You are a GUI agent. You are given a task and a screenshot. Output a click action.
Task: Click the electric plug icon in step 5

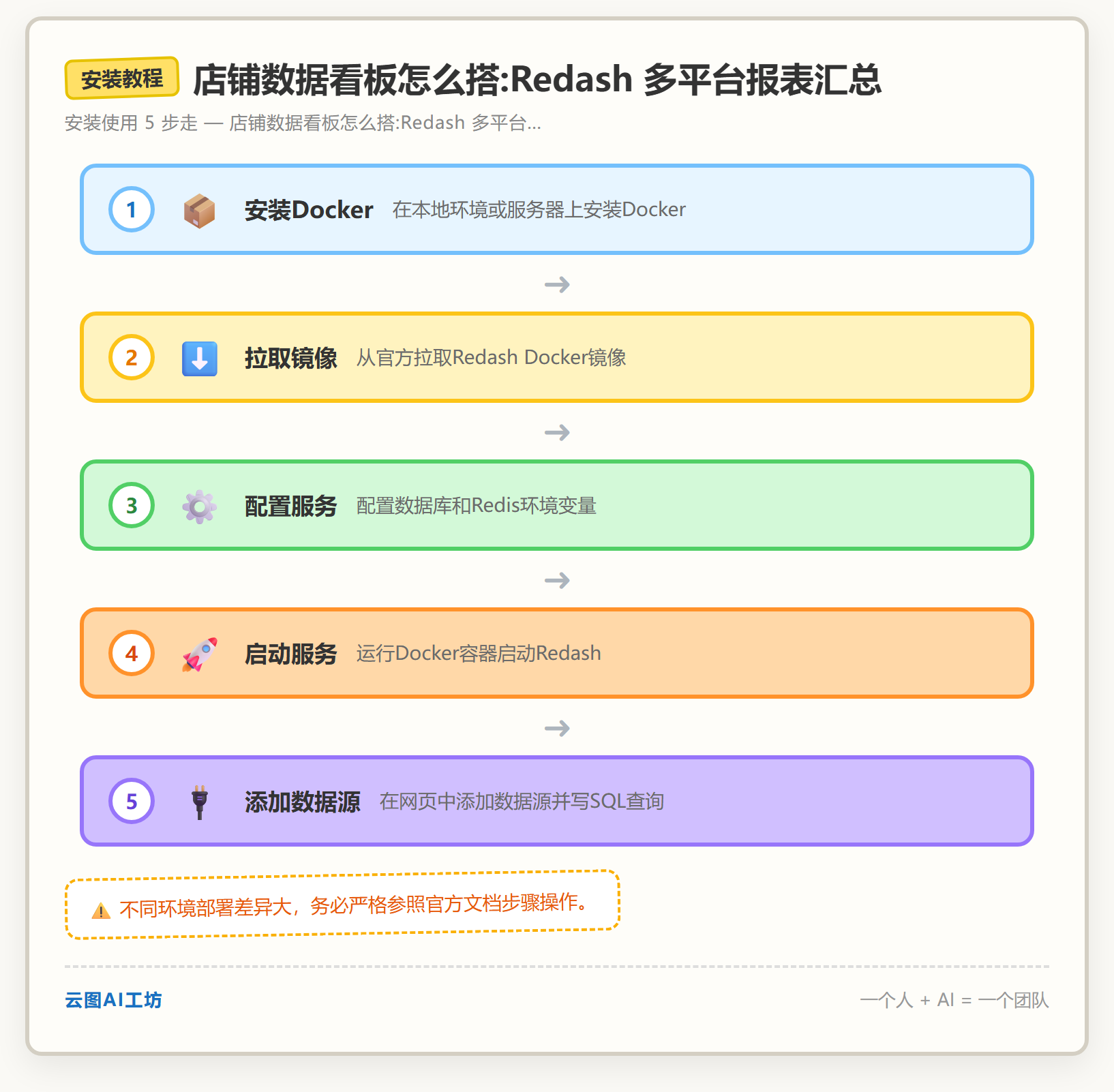point(199,802)
